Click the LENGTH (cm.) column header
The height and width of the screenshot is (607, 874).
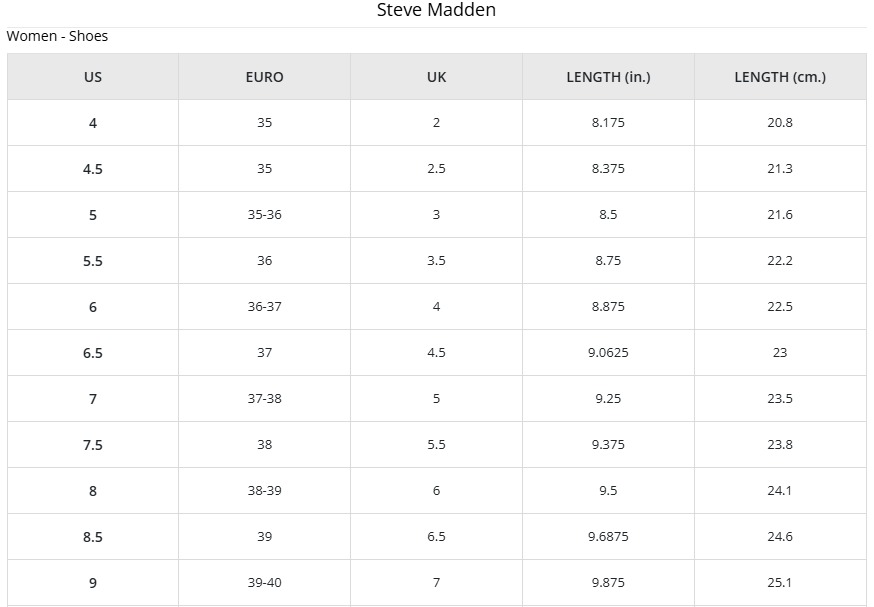click(x=780, y=77)
